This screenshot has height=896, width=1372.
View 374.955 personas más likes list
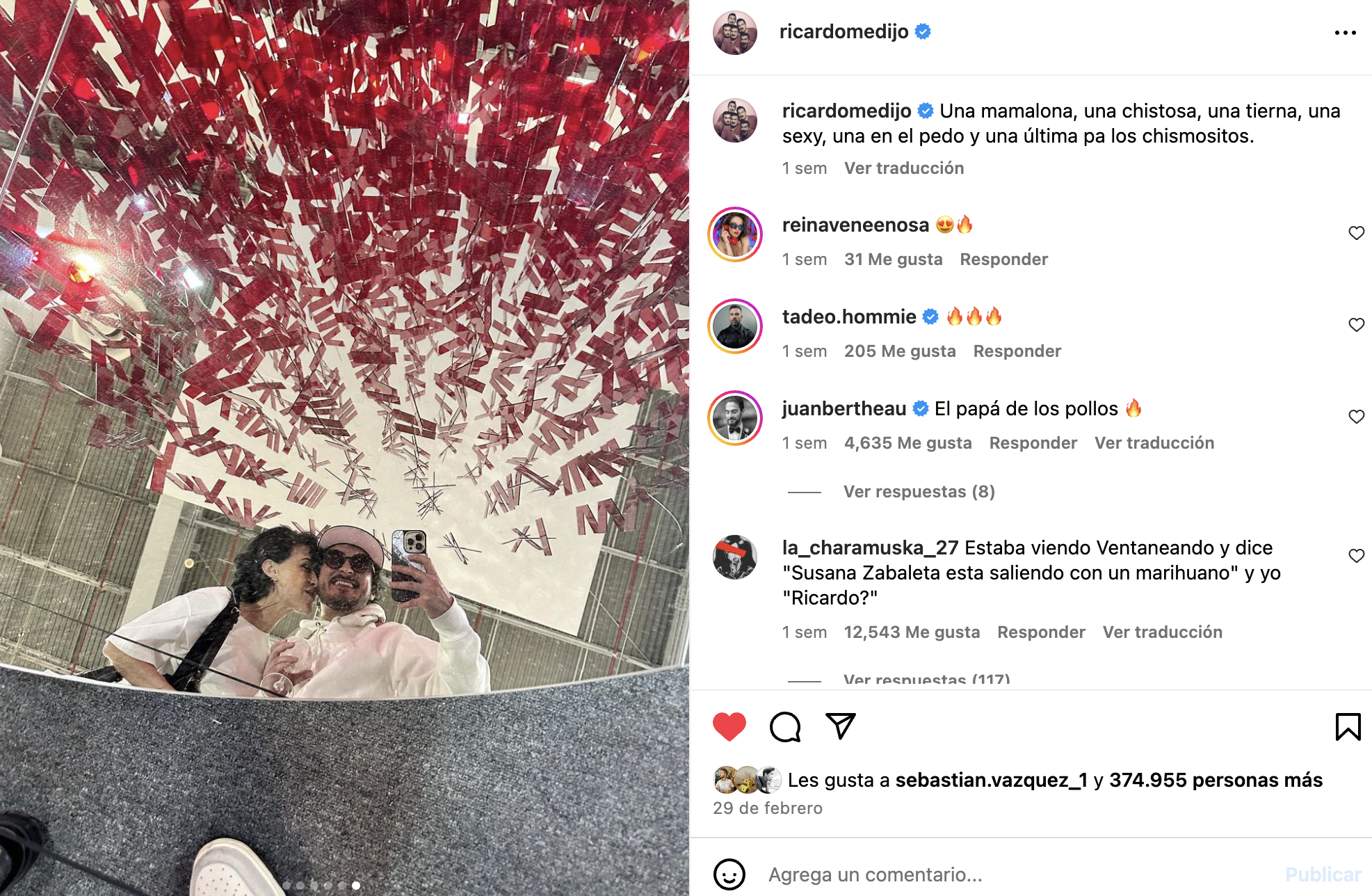pyautogui.click(x=1216, y=780)
